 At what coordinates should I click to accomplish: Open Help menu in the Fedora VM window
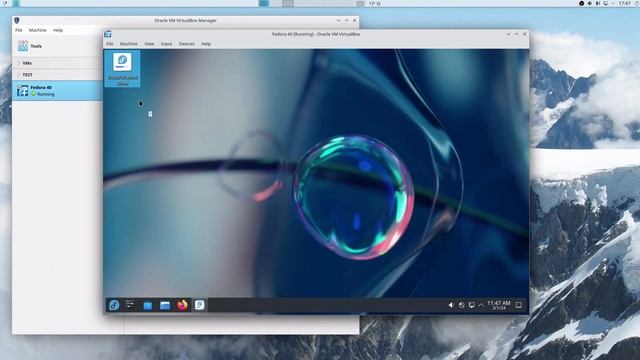pos(206,44)
